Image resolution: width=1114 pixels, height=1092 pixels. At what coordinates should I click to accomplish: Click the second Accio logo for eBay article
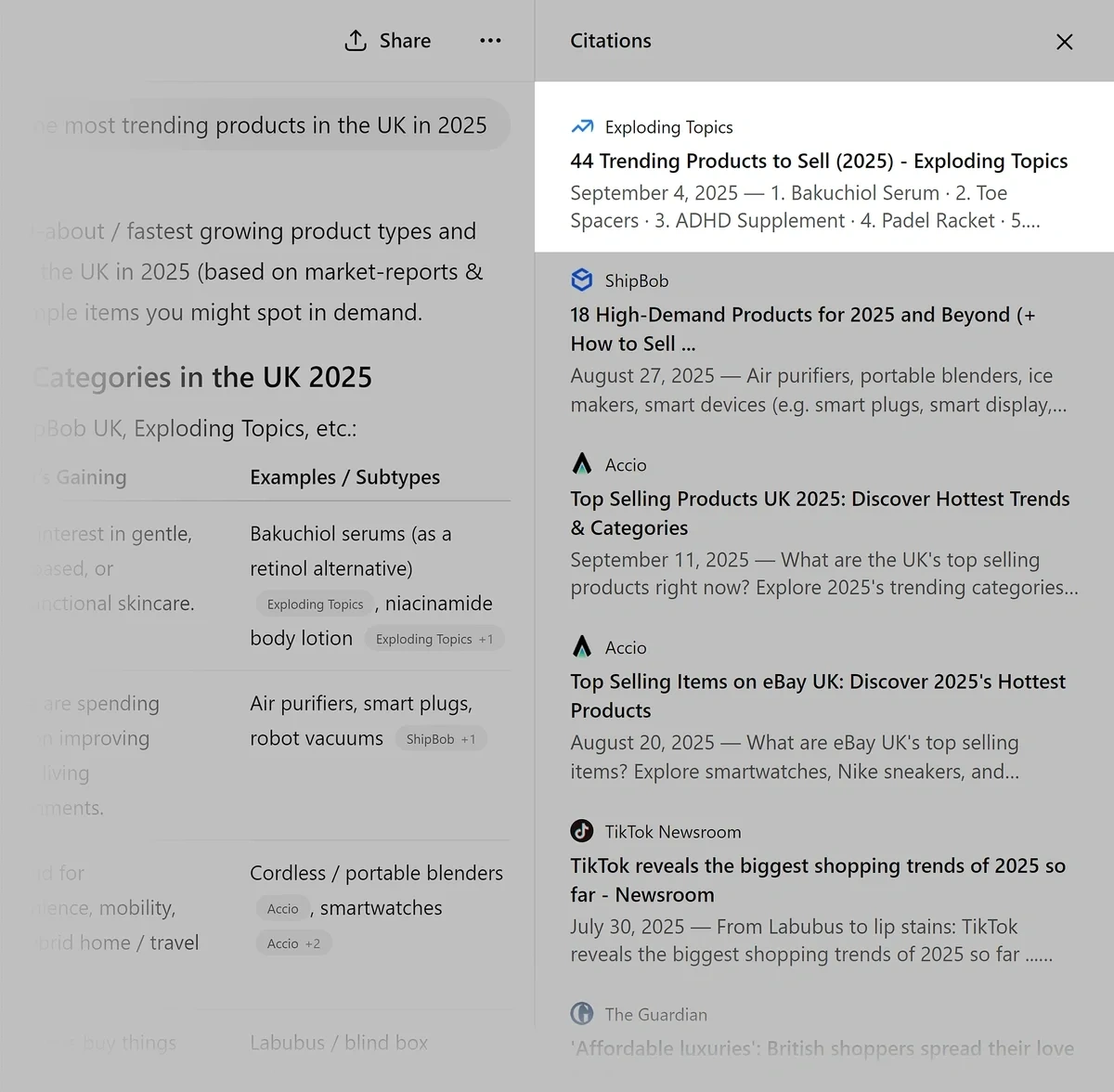coord(582,647)
